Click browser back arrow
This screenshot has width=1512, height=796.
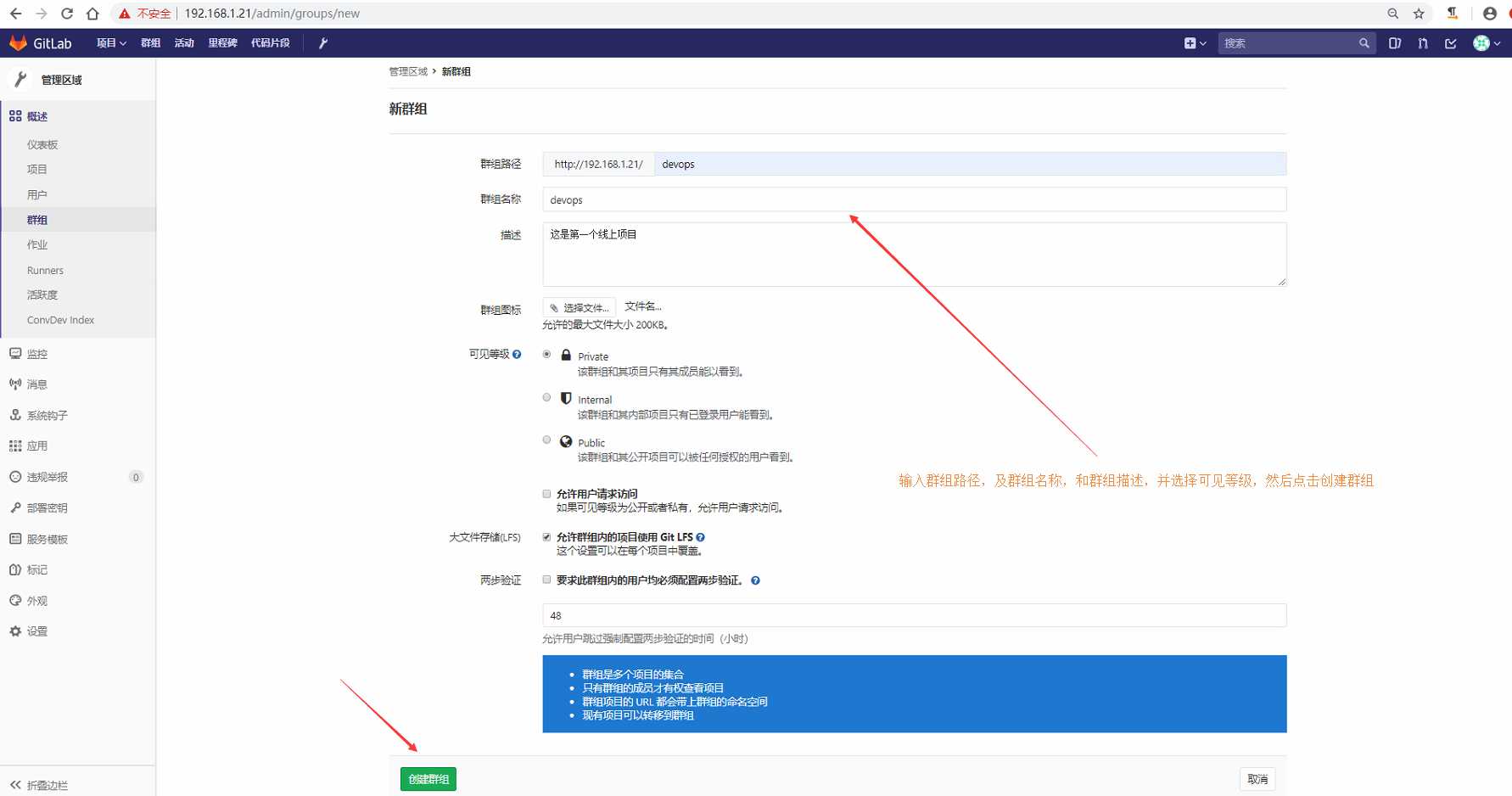15,14
